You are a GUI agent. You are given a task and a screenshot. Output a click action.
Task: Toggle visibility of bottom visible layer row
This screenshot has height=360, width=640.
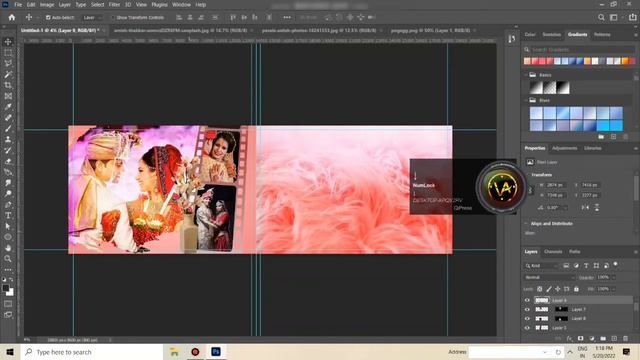click(x=527, y=328)
